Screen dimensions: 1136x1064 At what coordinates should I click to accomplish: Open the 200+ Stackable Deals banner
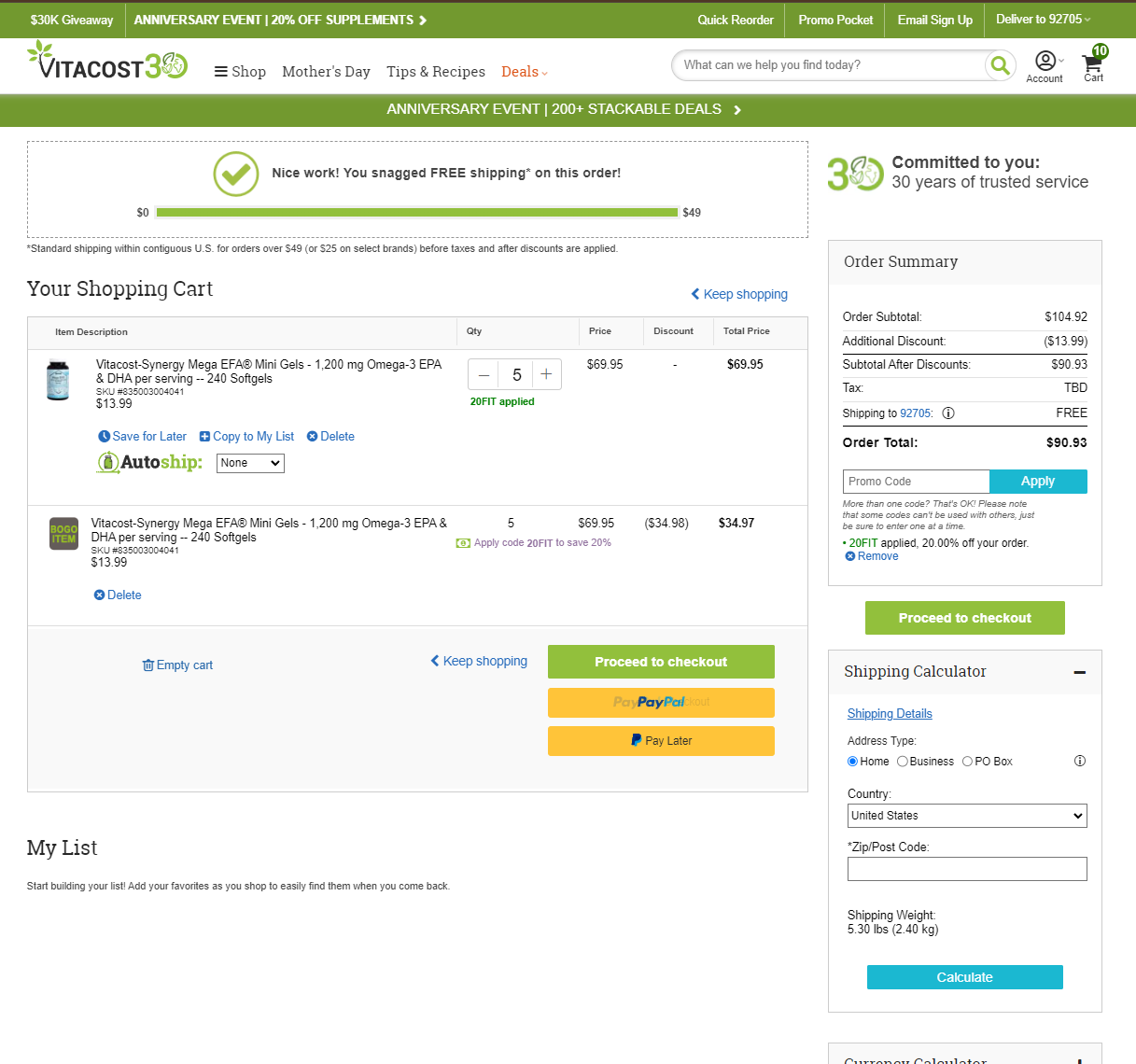564,109
